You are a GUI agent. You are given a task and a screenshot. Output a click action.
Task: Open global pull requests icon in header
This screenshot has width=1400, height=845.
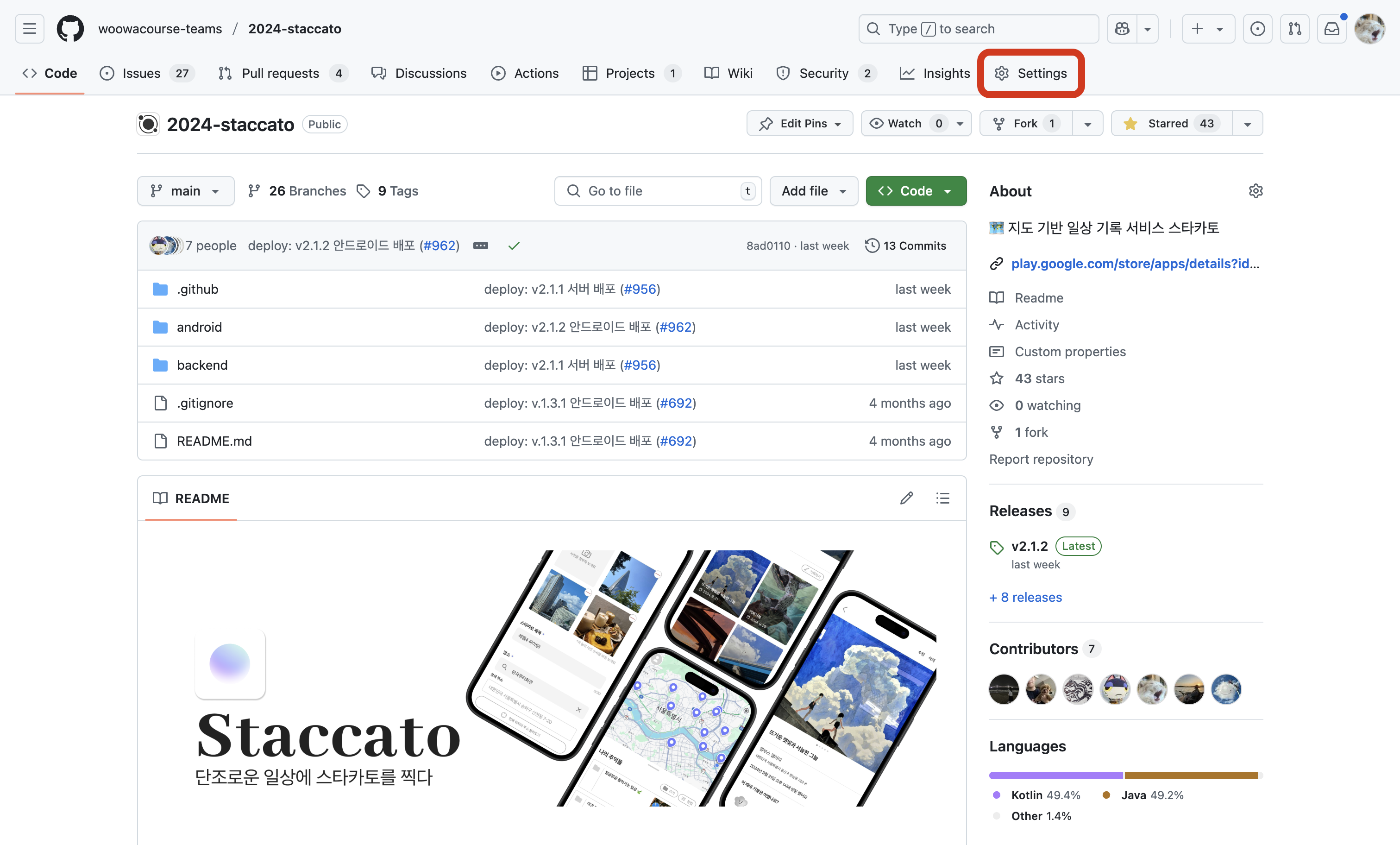click(1294, 28)
